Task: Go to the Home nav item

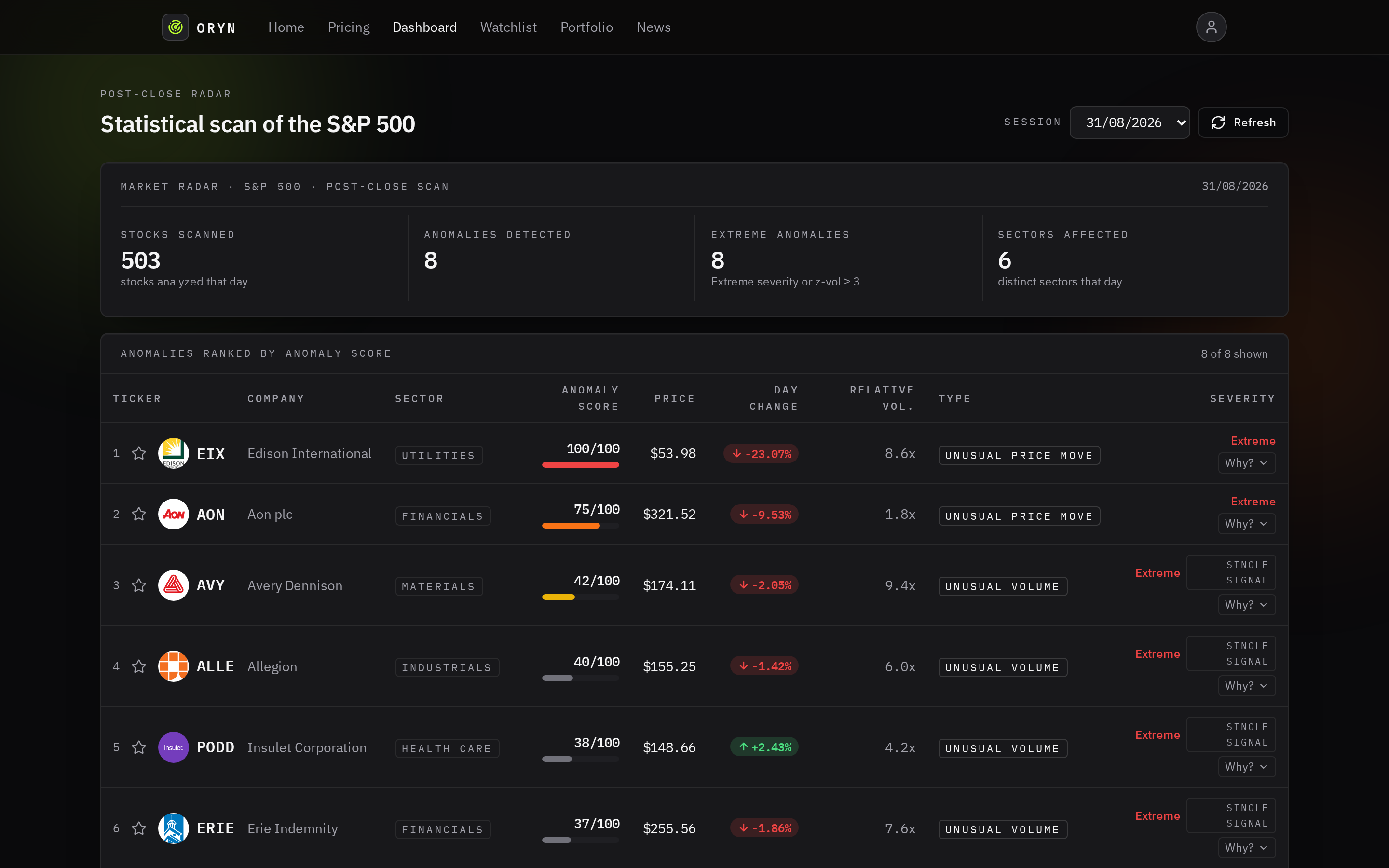Action: pos(286,27)
